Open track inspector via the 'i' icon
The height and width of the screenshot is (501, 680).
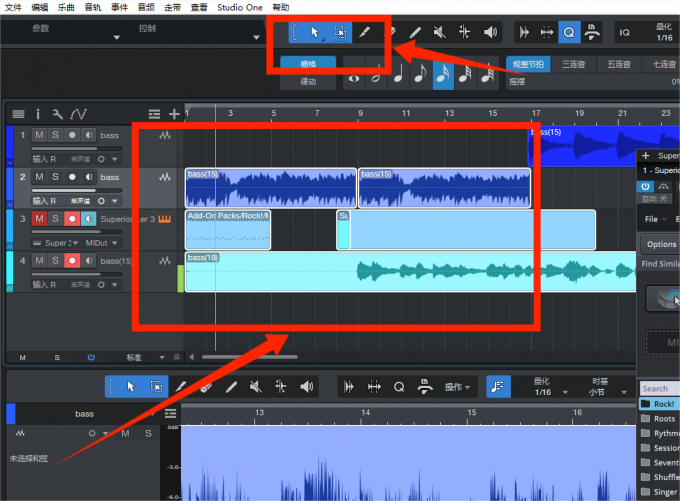pos(38,114)
